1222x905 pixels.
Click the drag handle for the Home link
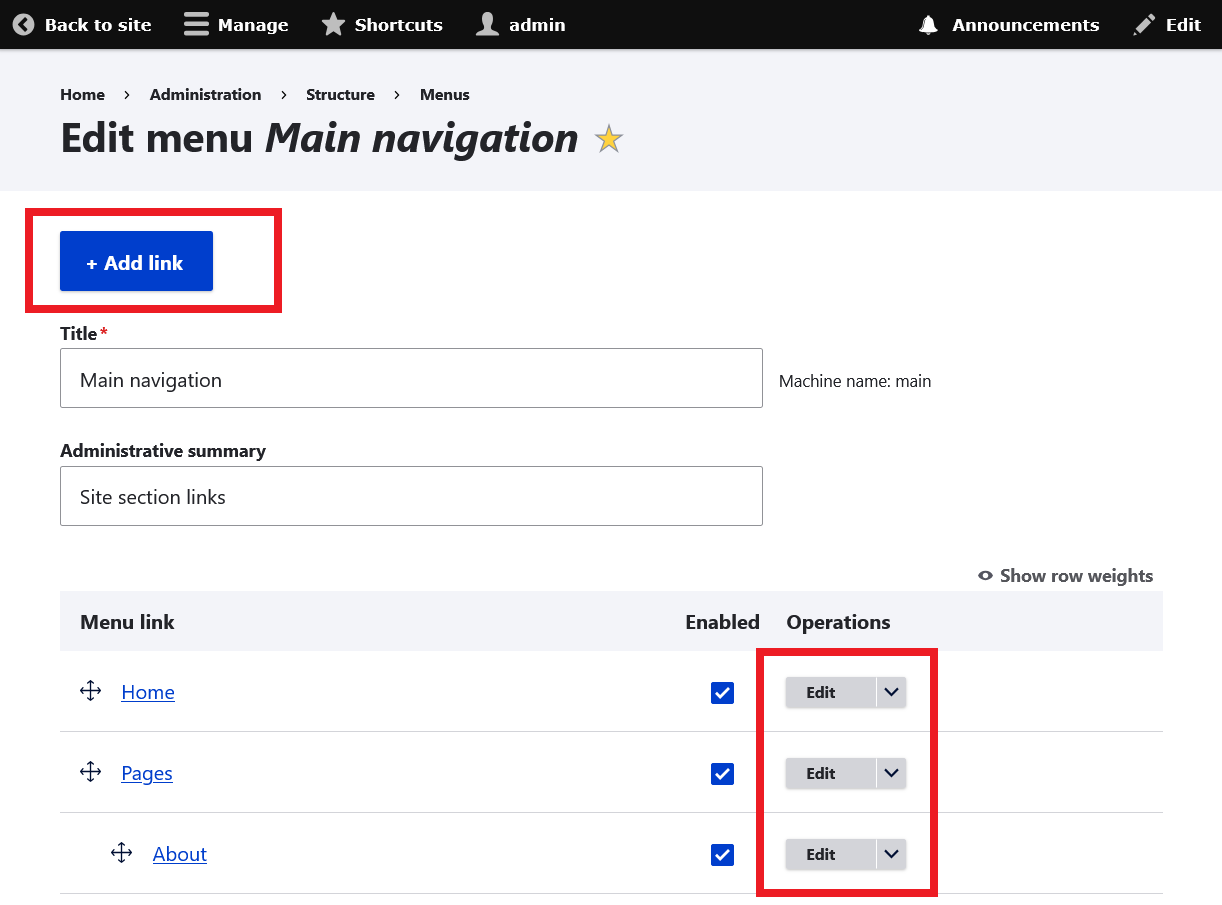90,690
